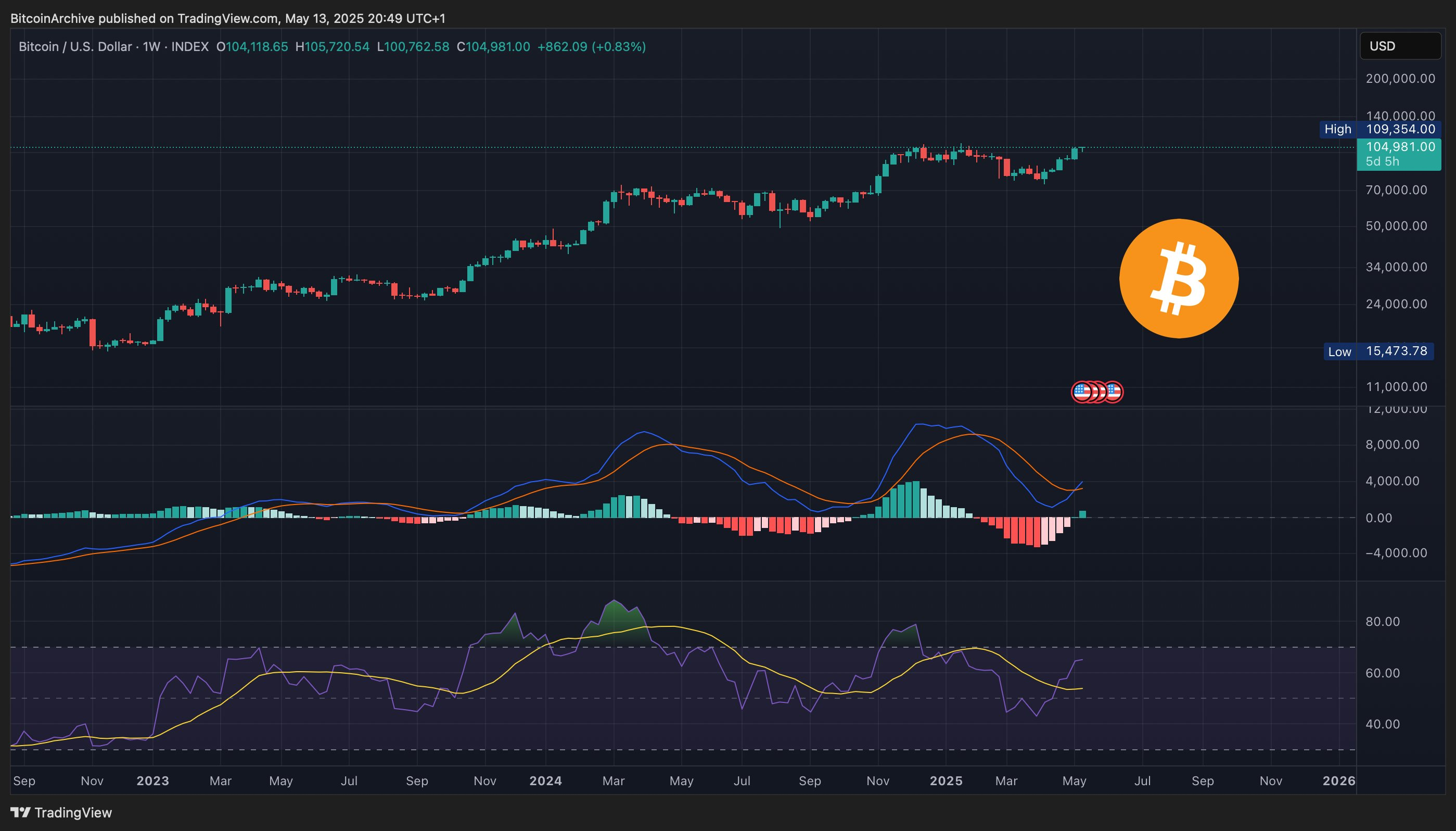Select the 2024 mark on time axis
Screen dimensions: 1456x831
coord(545,781)
